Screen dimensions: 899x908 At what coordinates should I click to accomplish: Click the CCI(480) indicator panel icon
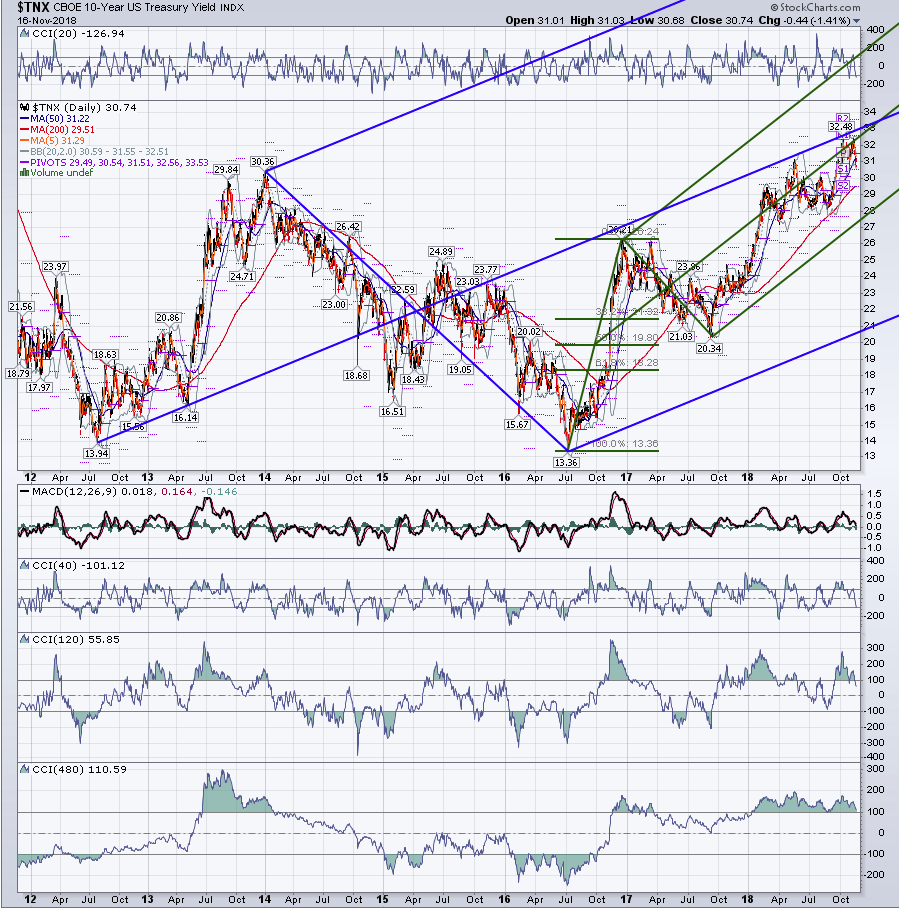point(24,769)
